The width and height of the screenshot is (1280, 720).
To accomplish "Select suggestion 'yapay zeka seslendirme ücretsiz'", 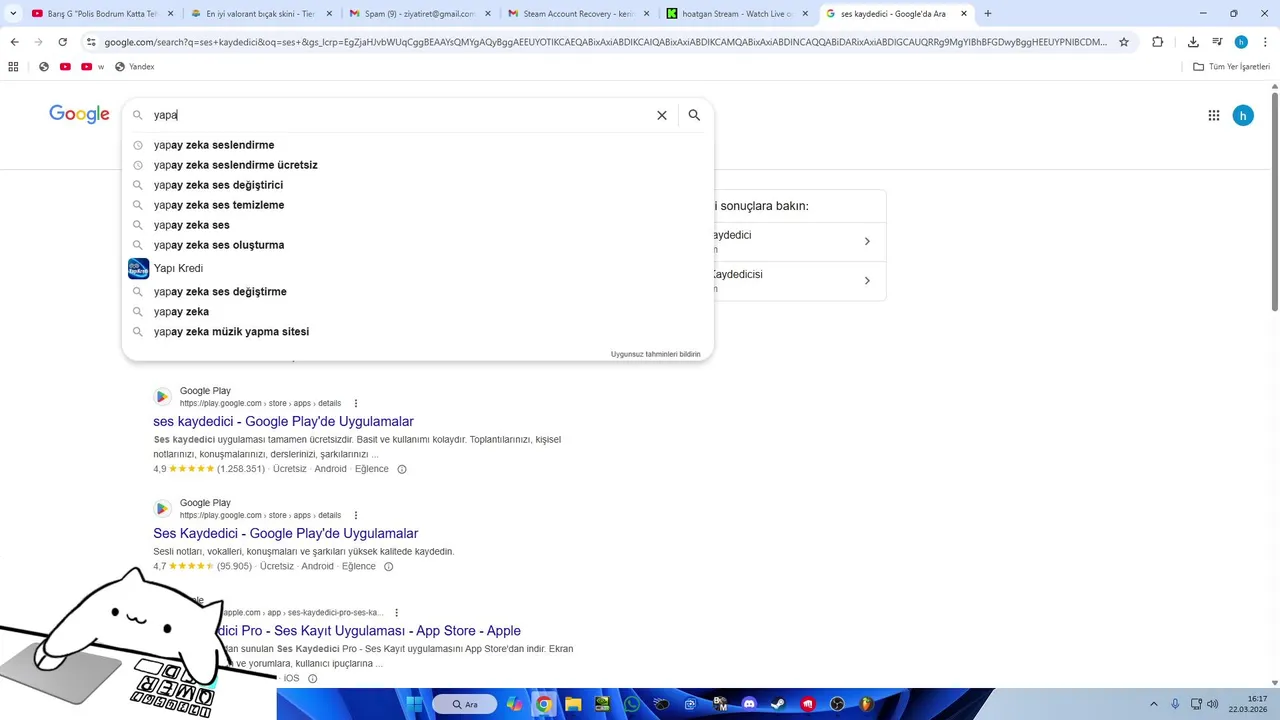I will click(x=418, y=165).
